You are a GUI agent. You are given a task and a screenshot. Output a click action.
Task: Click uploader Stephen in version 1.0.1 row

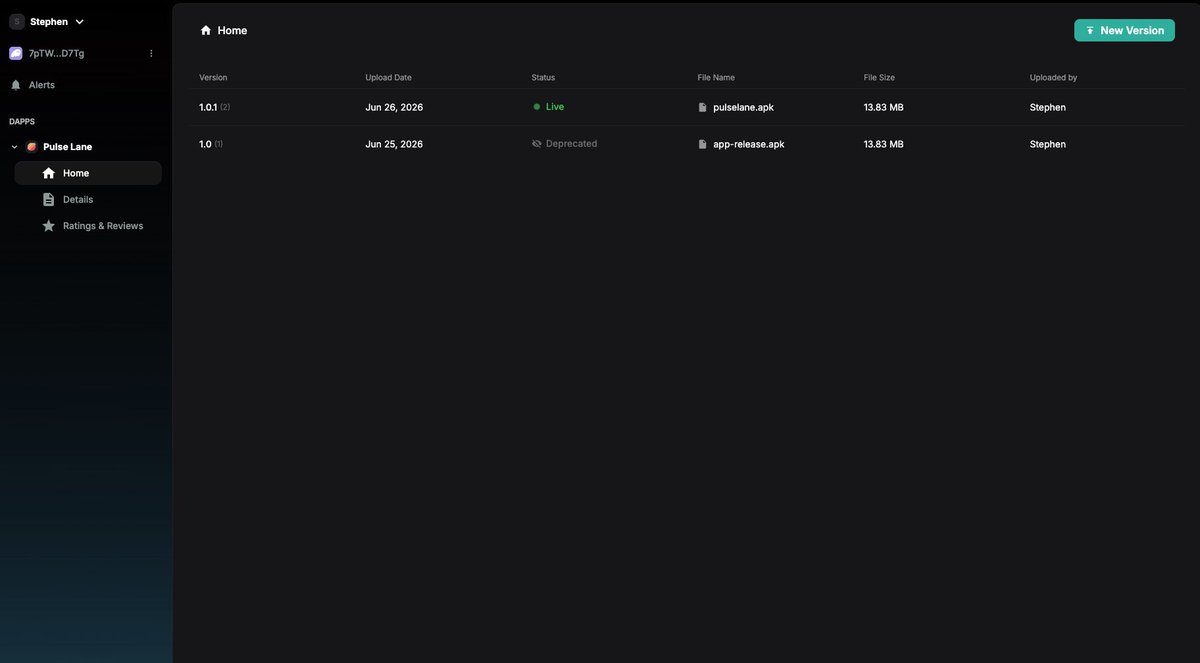click(1048, 107)
